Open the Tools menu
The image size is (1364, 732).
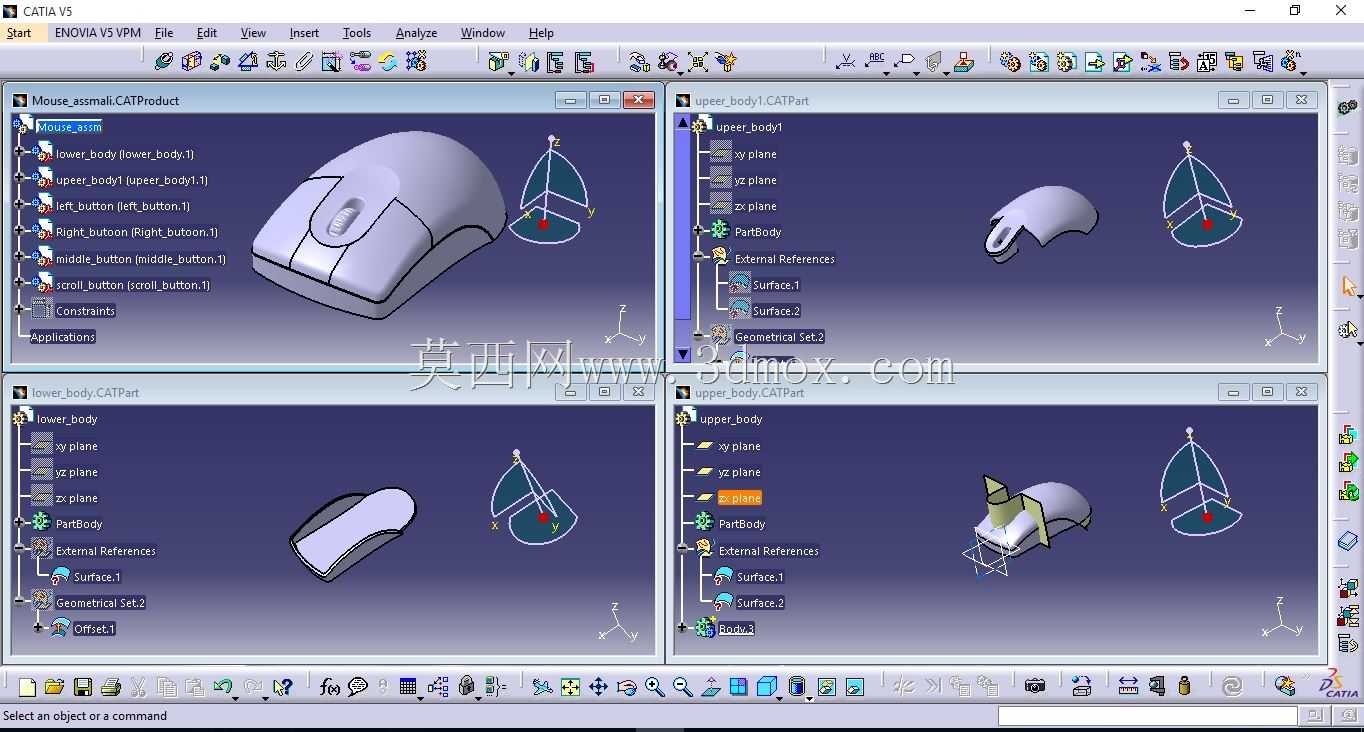(x=357, y=33)
